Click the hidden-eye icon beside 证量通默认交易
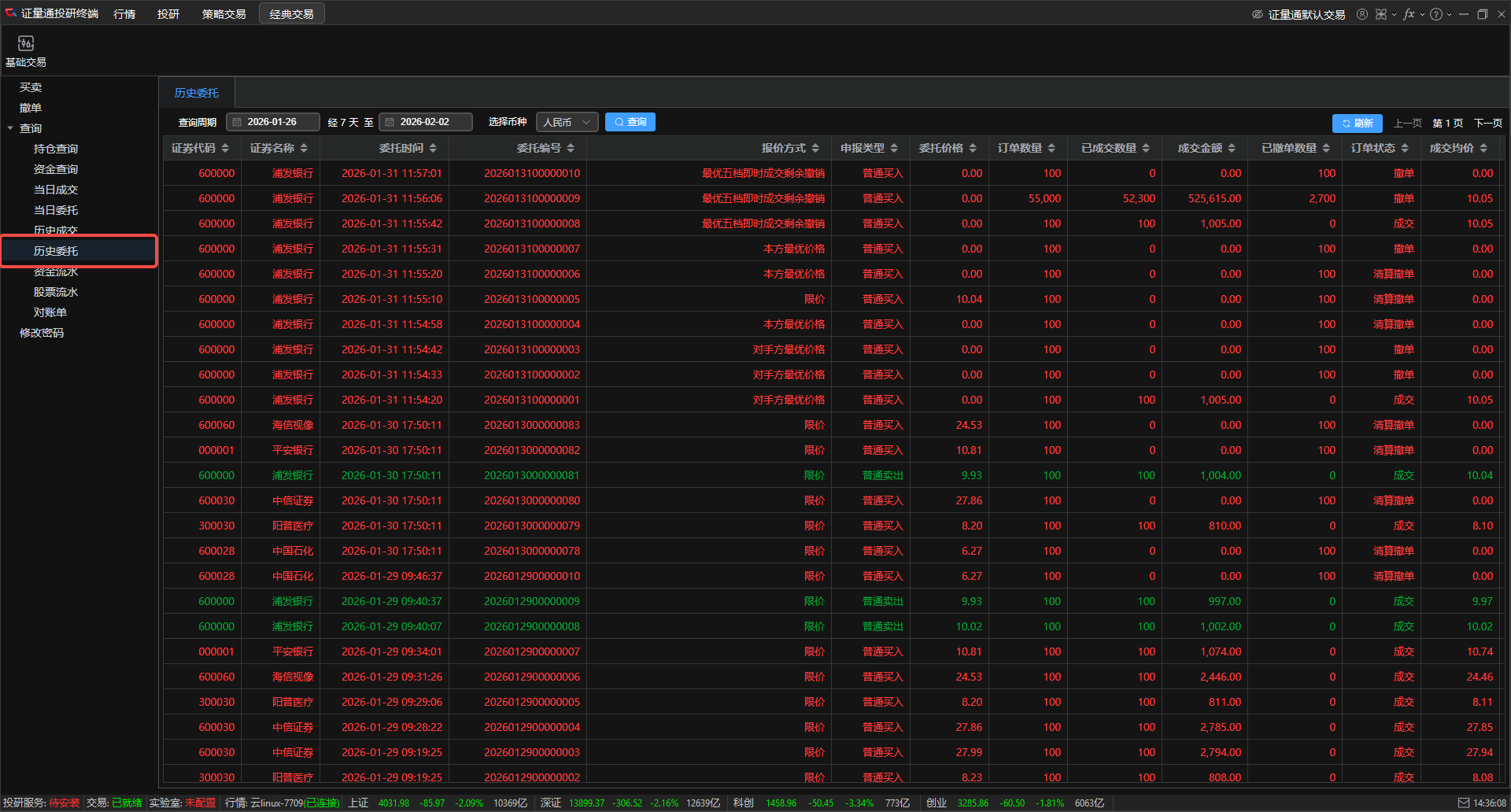 click(1258, 14)
